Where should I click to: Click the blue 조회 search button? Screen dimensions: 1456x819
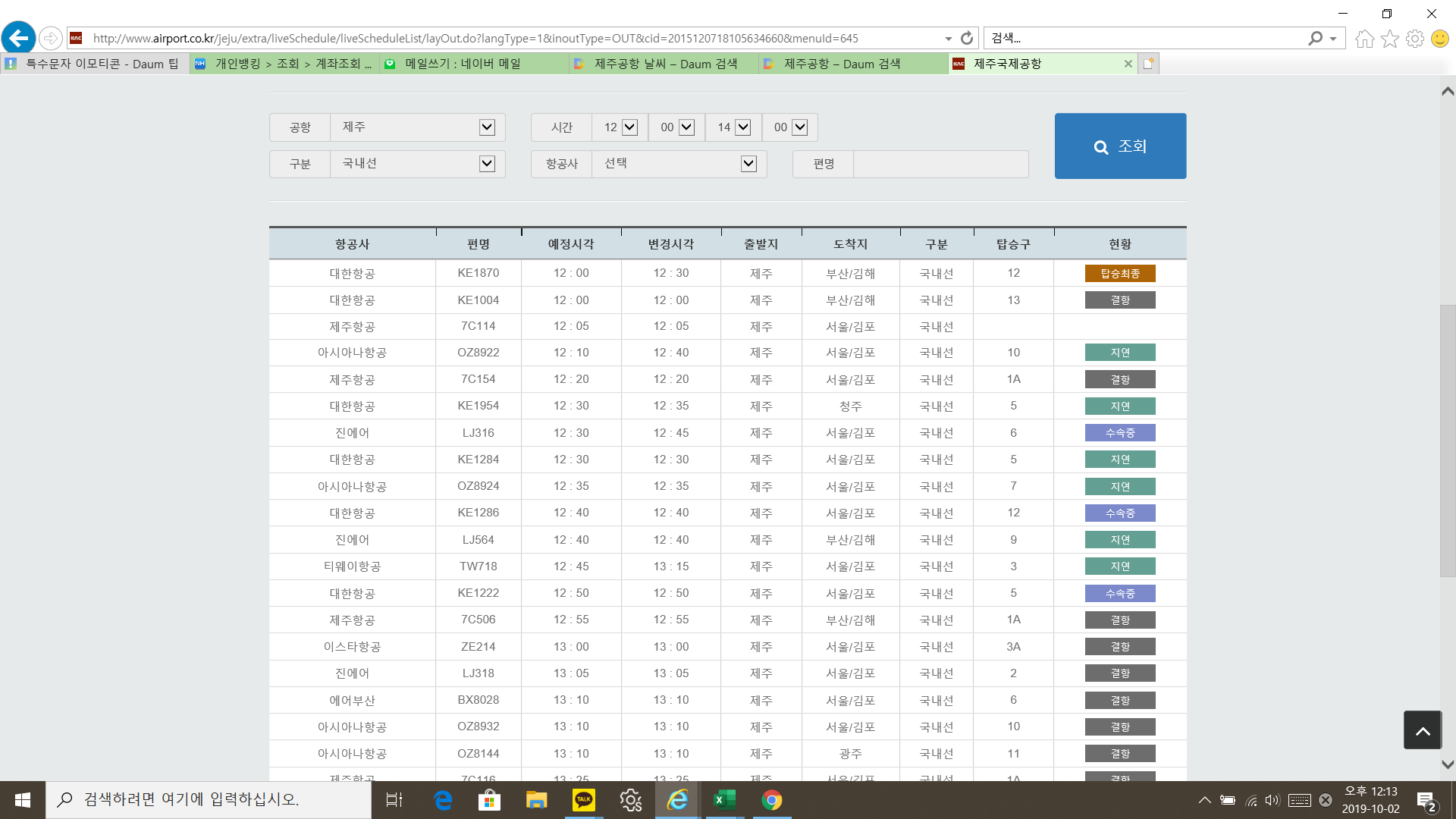tap(1120, 146)
